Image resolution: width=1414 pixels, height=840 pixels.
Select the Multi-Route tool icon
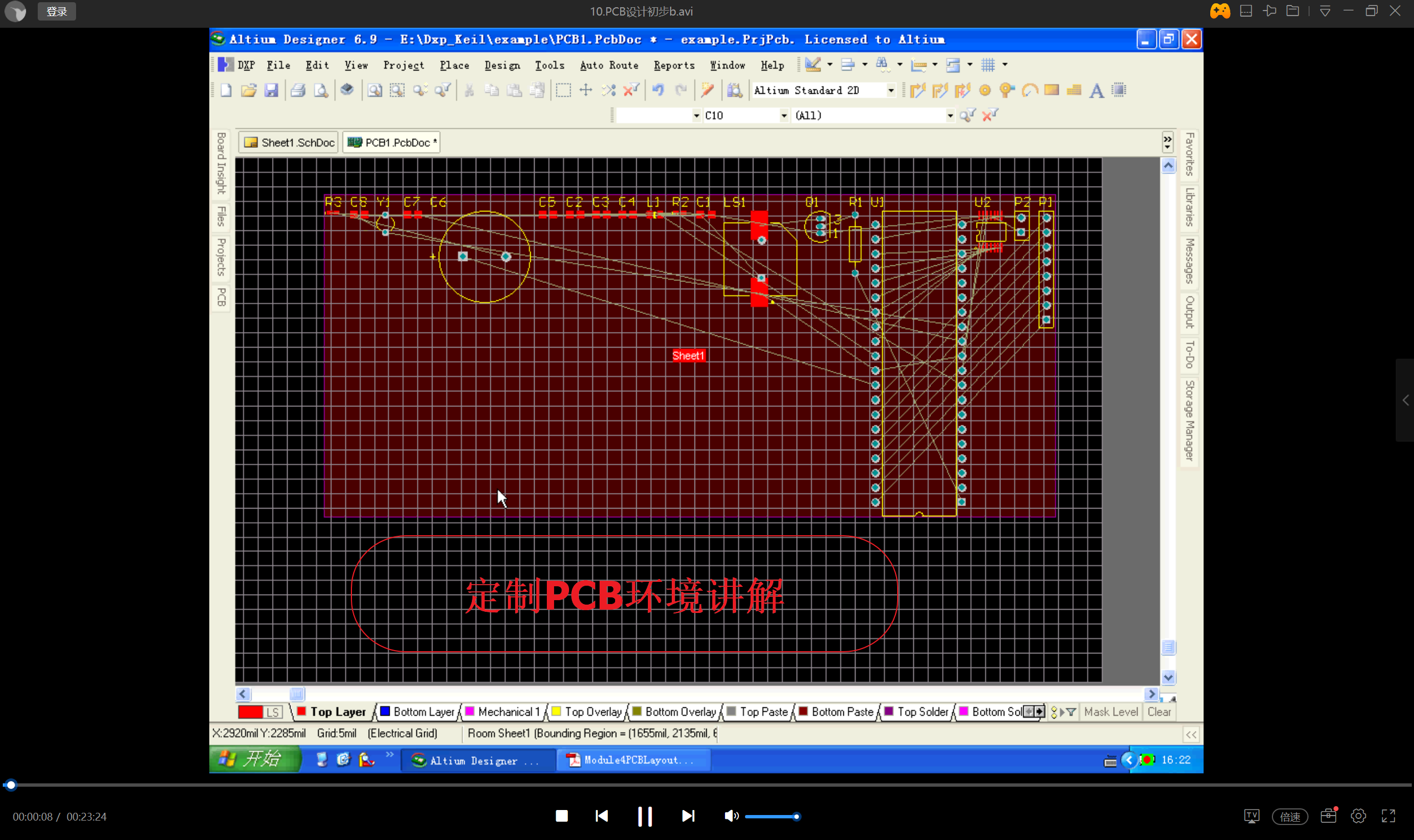(x=963, y=90)
